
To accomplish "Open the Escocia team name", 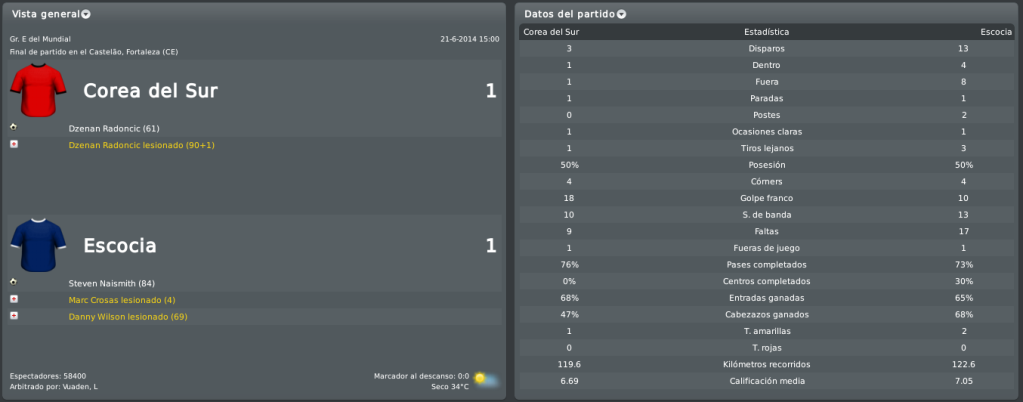I will pyautogui.click(x=120, y=246).
